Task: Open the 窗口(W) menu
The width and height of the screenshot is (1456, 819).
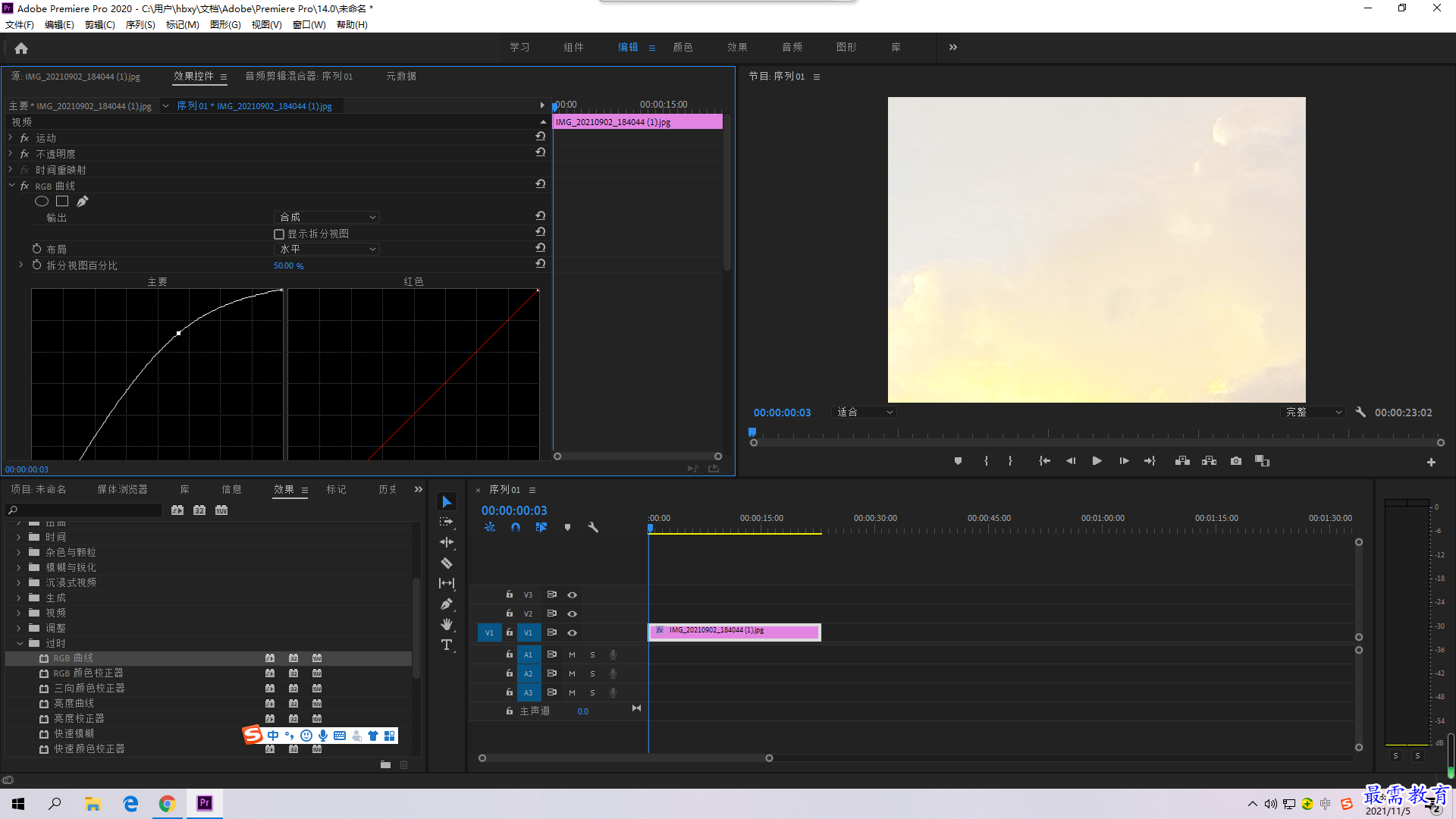Action: click(x=309, y=25)
